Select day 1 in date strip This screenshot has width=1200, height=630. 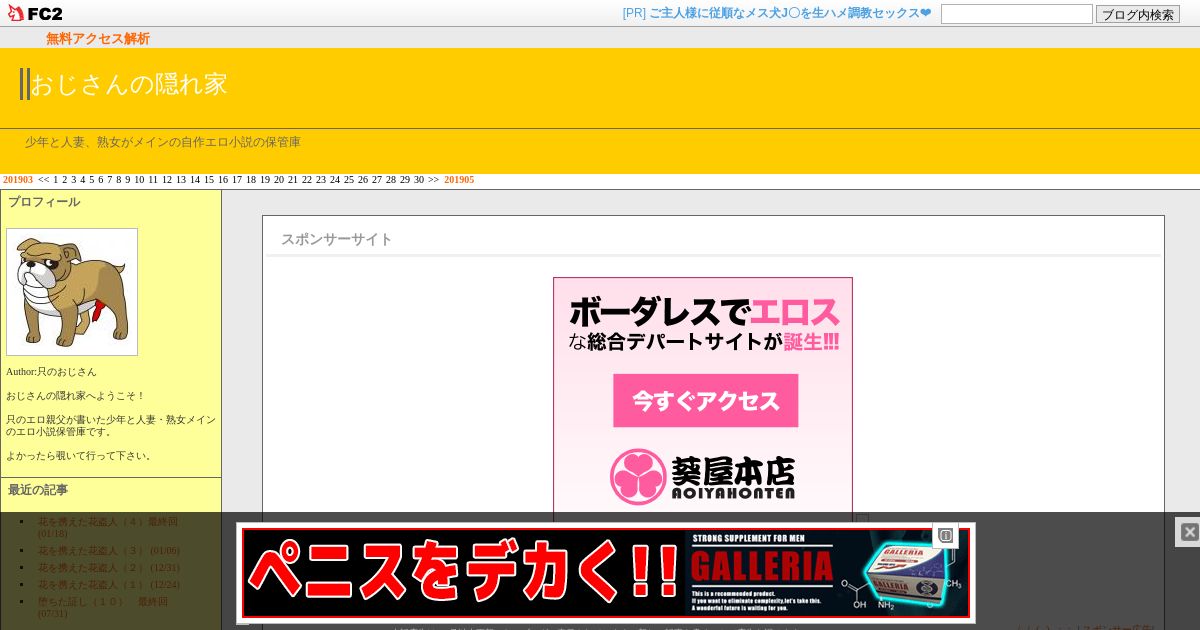tap(56, 180)
